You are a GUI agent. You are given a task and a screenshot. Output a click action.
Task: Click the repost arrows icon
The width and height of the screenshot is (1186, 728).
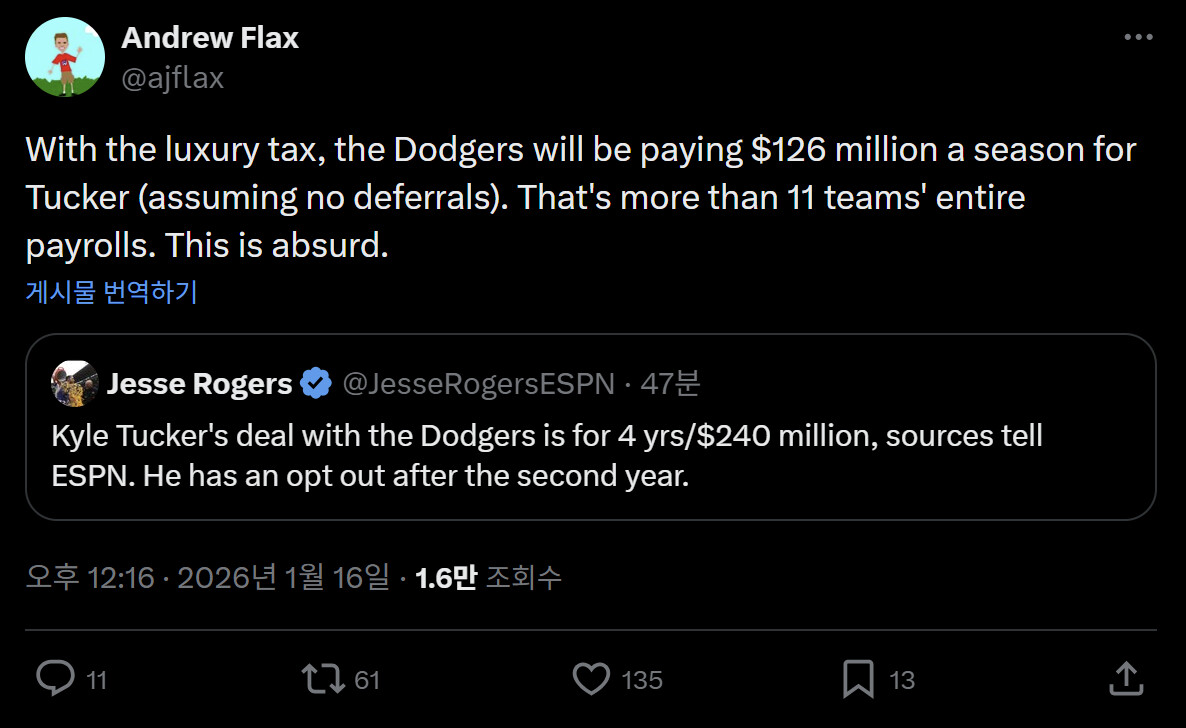[x=321, y=679]
